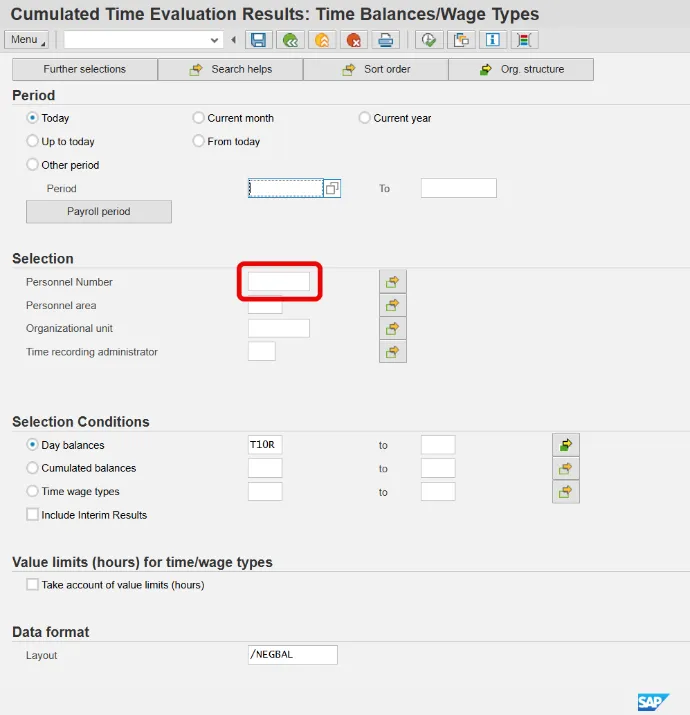
Task: Open multiple selection for Personnel Number
Action: tap(393, 282)
